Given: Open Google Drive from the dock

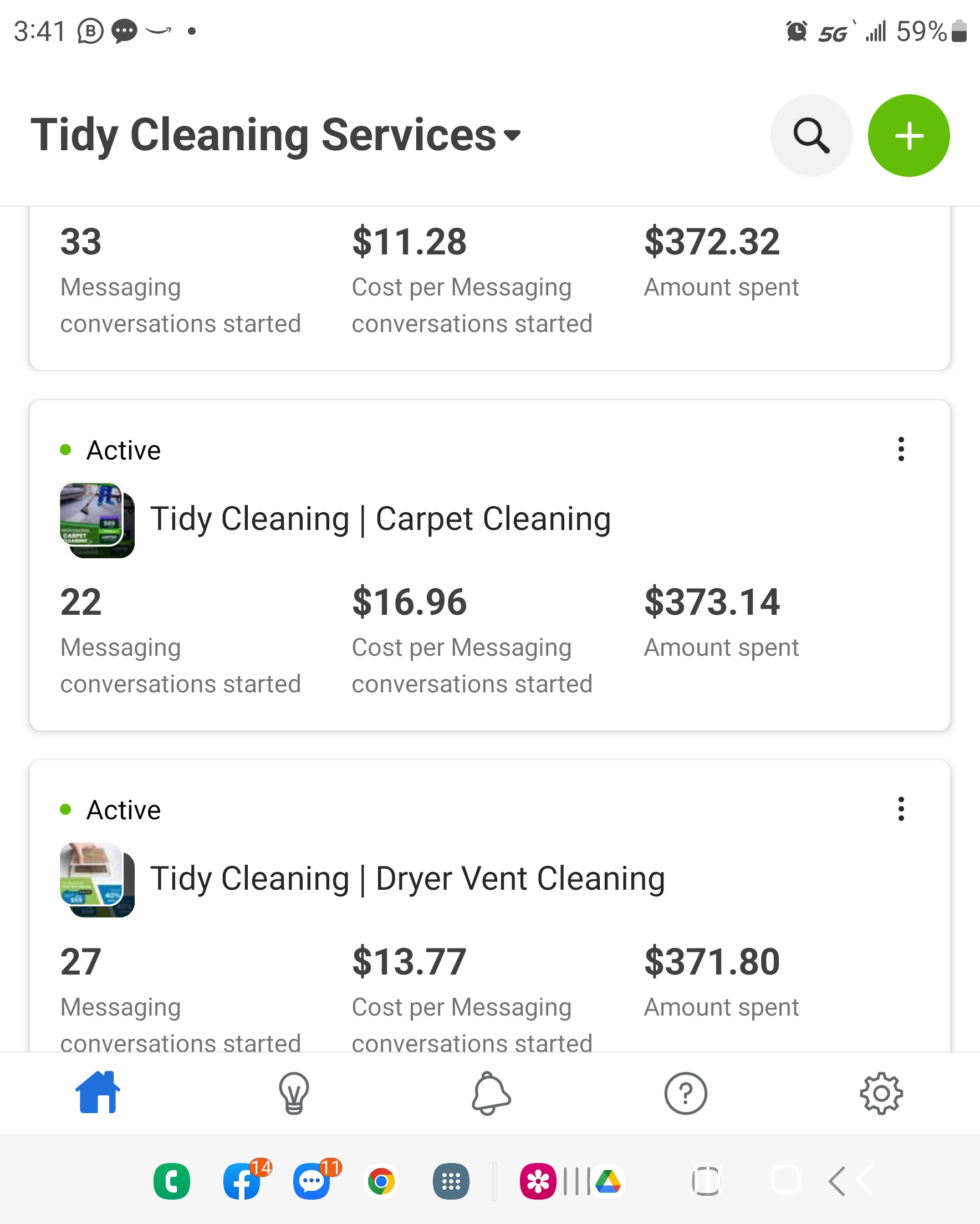Looking at the screenshot, I should pyautogui.click(x=608, y=1181).
